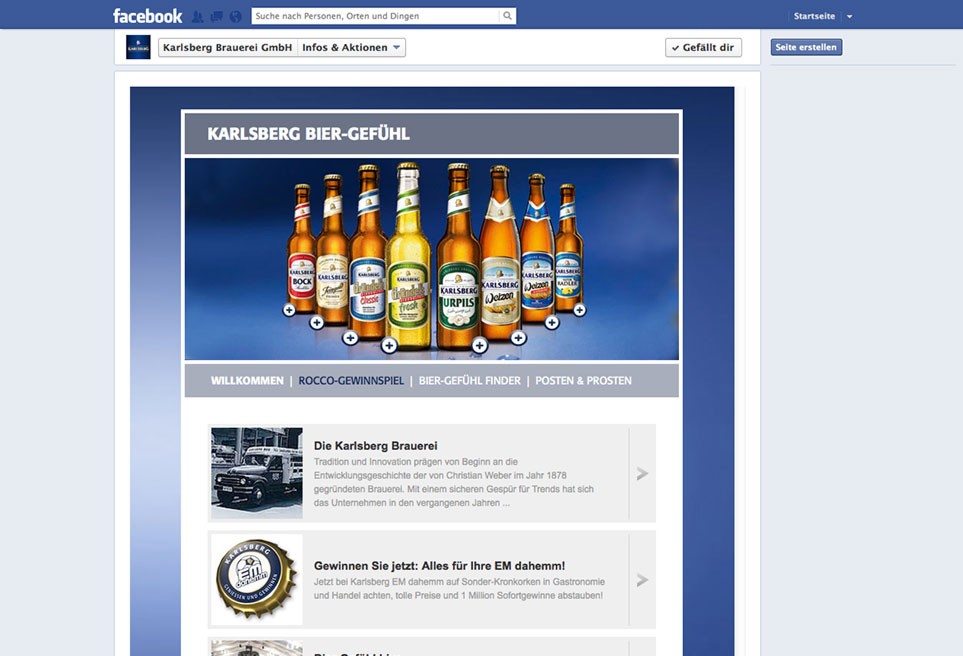Select the Posten & Prosten tab

point(583,381)
